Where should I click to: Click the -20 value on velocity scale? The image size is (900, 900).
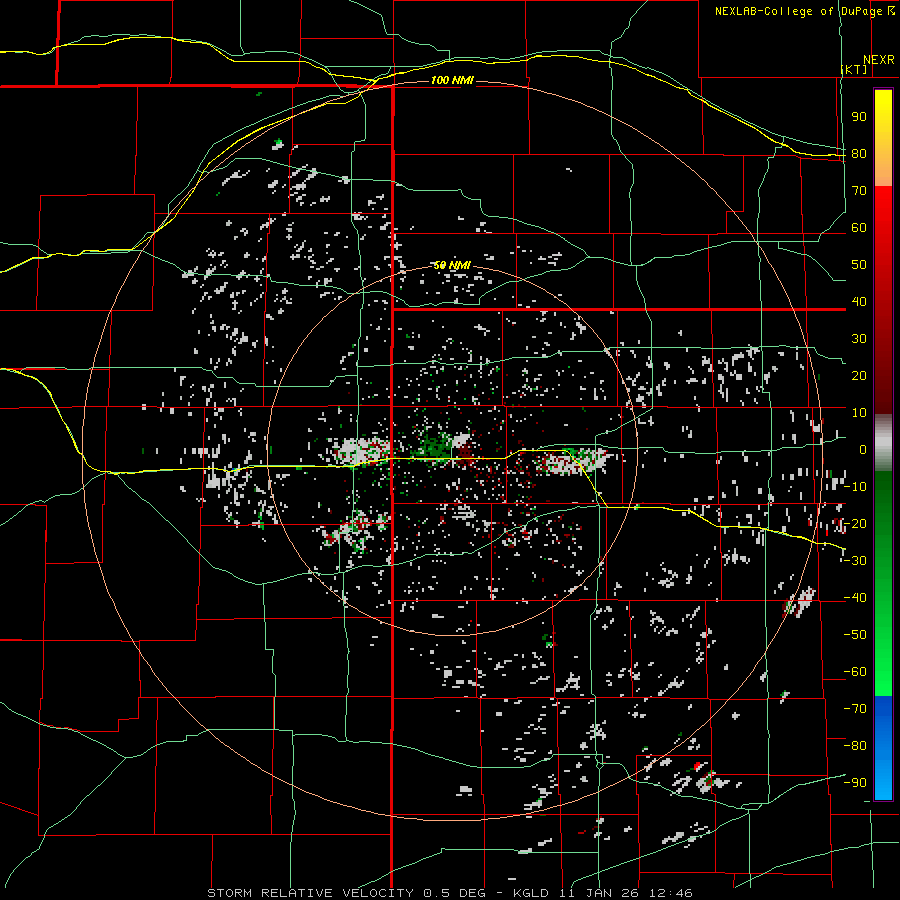855,524
